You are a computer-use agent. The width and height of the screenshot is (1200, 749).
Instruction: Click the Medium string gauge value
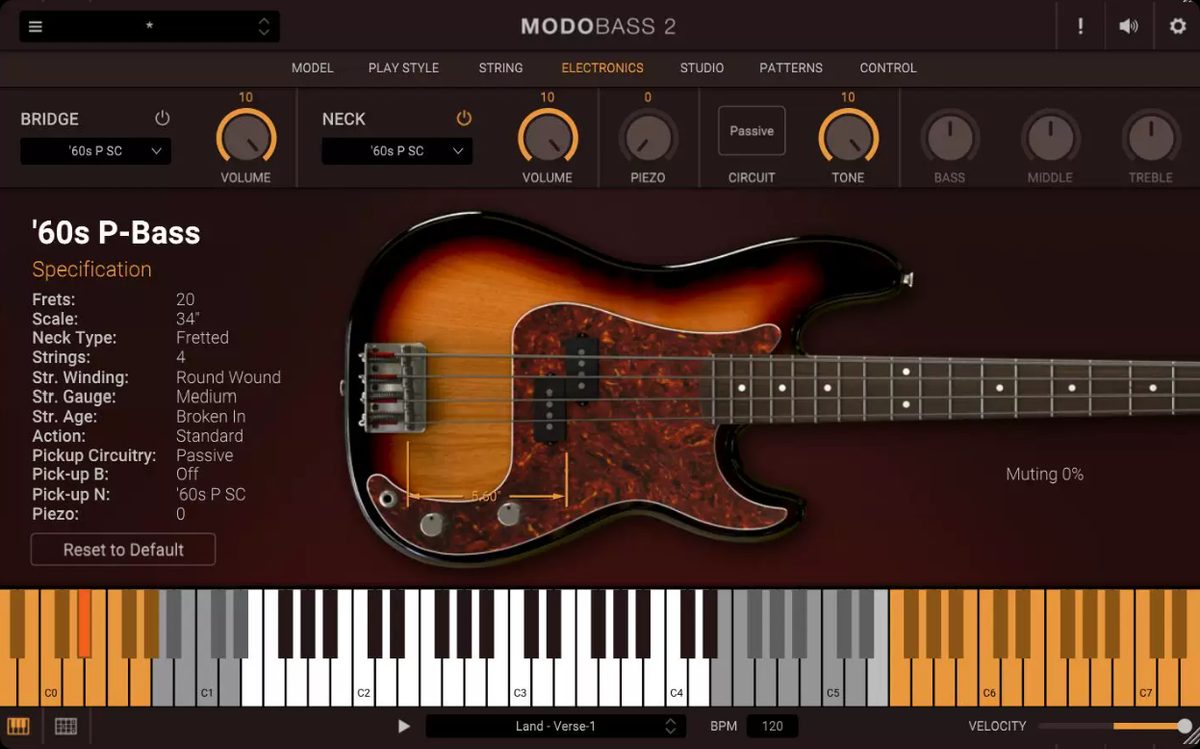point(205,397)
